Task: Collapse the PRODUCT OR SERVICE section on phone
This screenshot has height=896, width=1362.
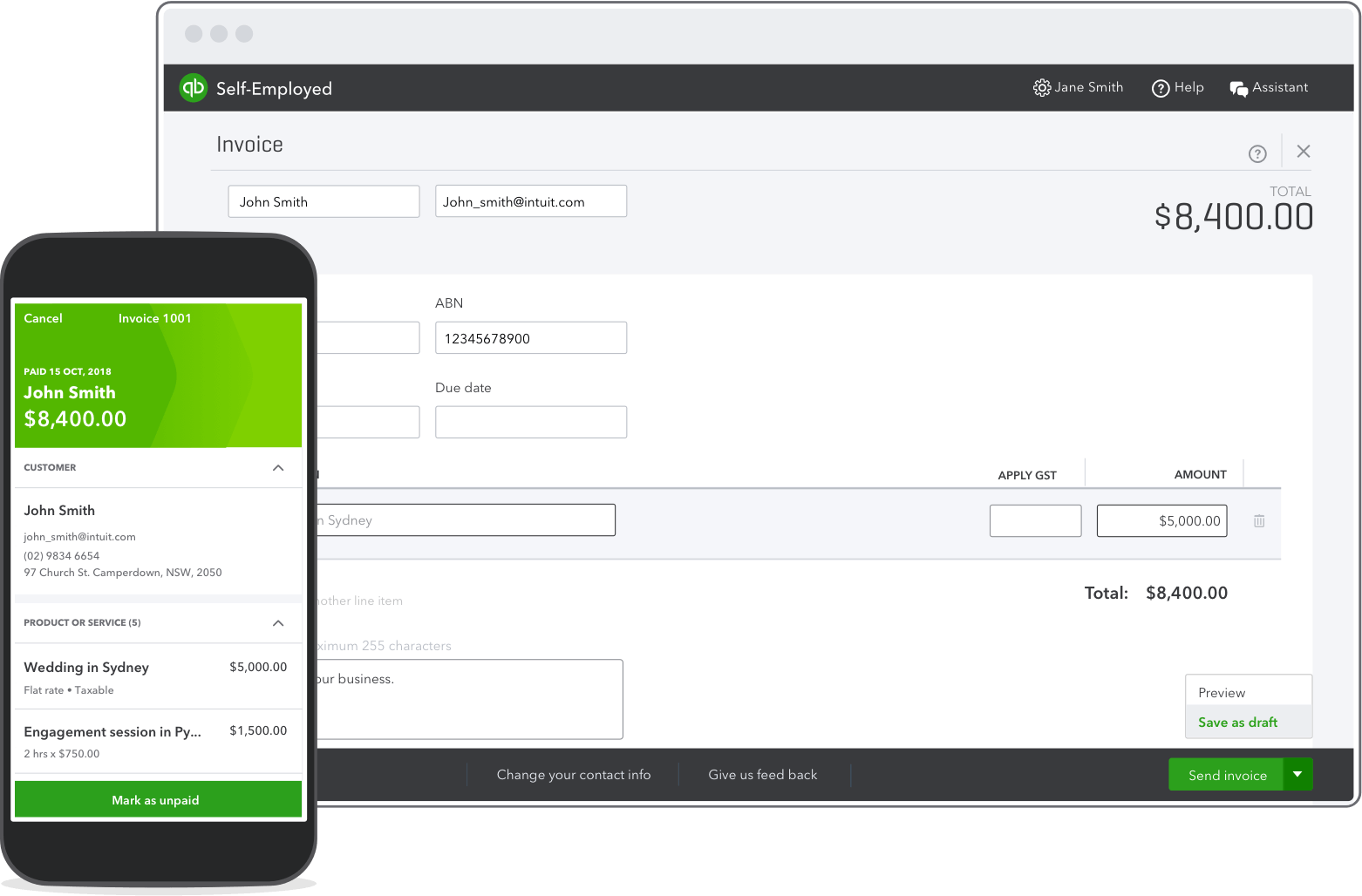Action: pos(278,623)
